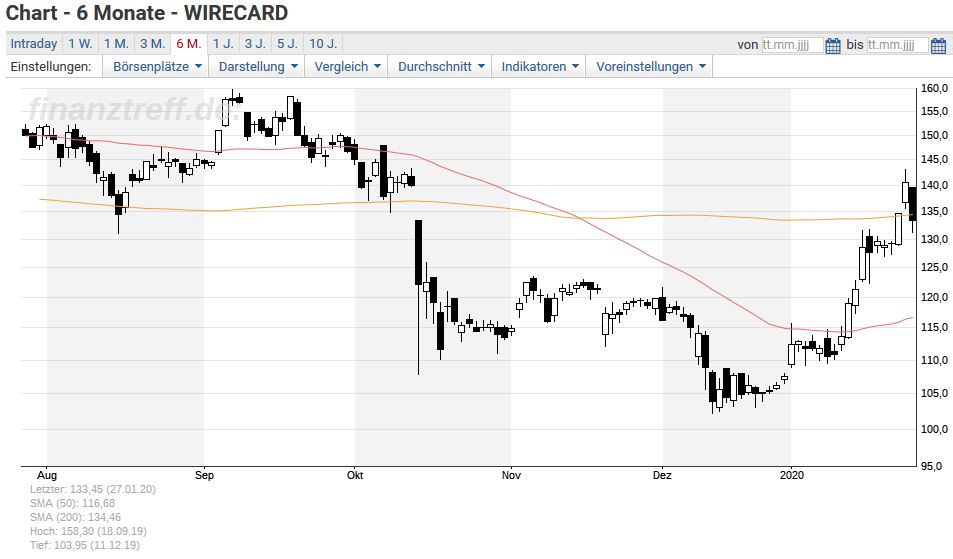Image resolution: width=953 pixels, height=559 pixels.
Task: Open the Voreinstellungen dropdown
Action: [x=650, y=67]
